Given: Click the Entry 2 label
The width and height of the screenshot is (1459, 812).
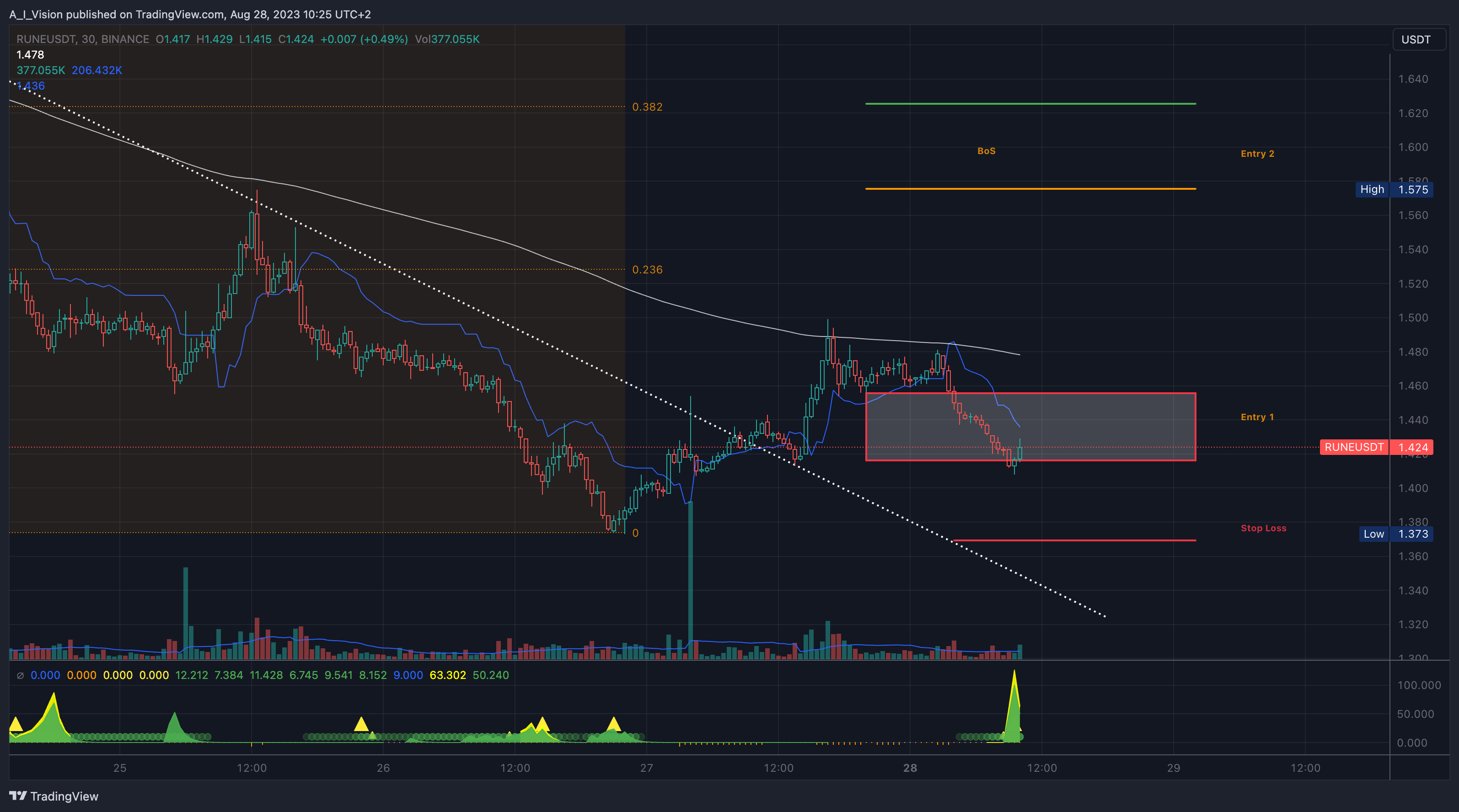Looking at the screenshot, I should coord(1257,154).
